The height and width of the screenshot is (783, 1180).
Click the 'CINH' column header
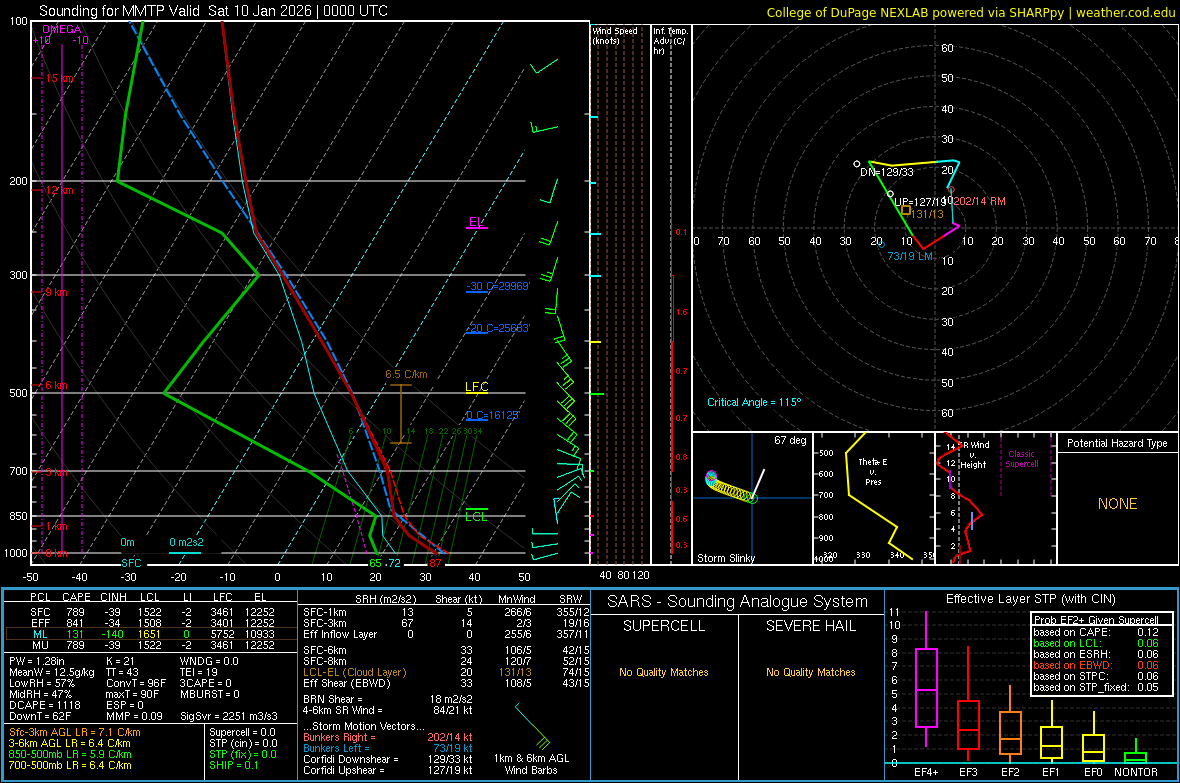click(x=114, y=597)
